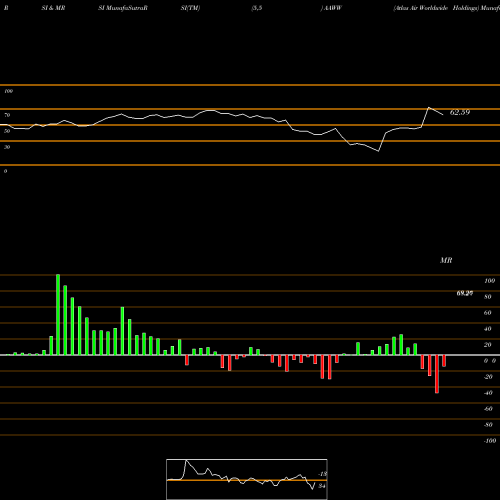This screenshot has height=500, width=500.
Task: Click the RSI value label 62.59
Action: pyautogui.click(x=460, y=112)
